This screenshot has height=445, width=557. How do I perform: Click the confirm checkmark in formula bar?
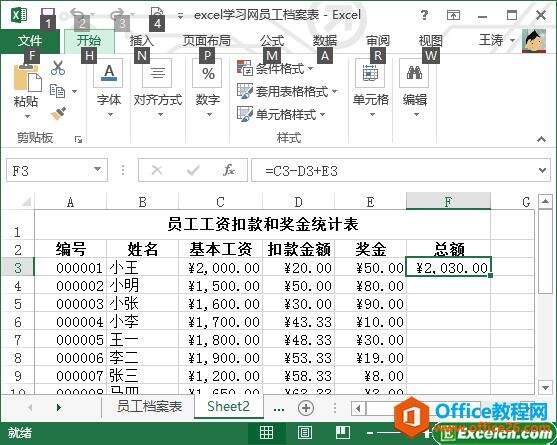click(x=193, y=170)
